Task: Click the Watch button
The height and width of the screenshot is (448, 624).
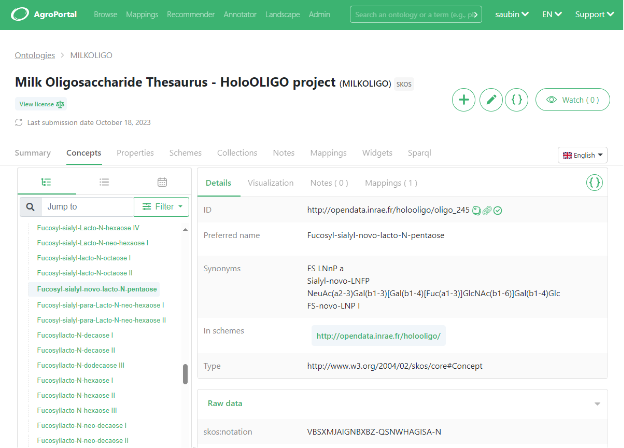Action: [x=573, y=100]
